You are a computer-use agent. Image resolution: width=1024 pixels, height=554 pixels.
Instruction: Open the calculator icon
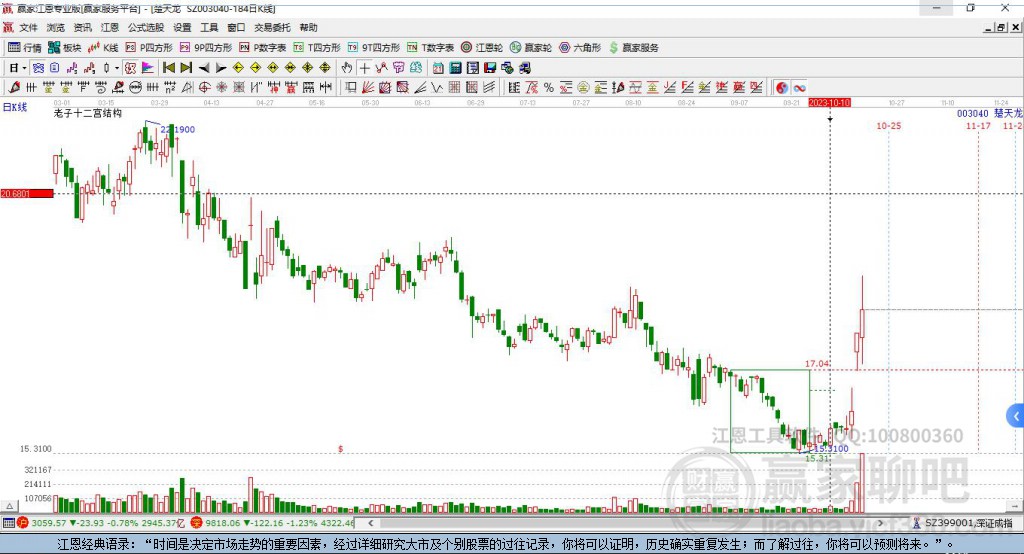(456, 68)
